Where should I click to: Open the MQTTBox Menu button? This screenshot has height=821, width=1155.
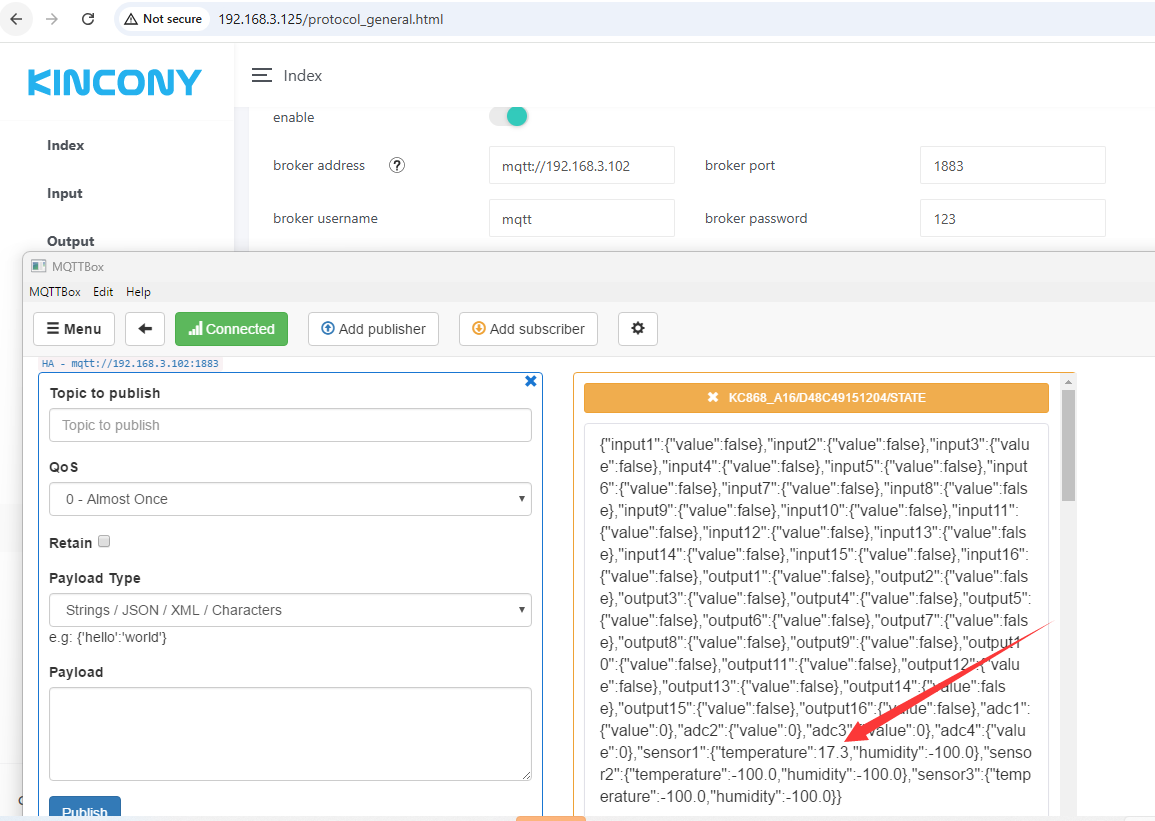pyautogui.click(x=74, y=329)
